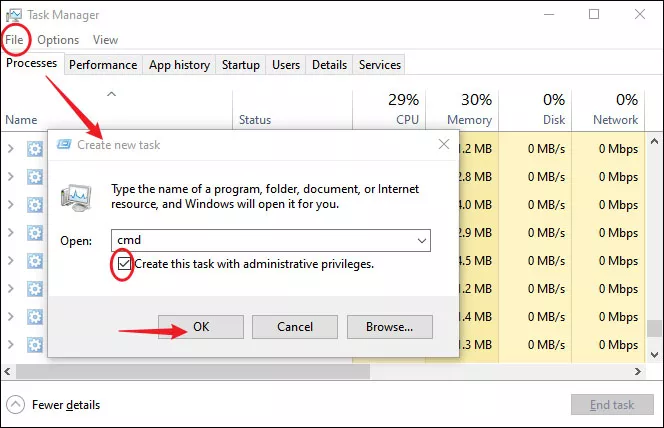
Task: Click gear icon of the 2.8 MB row
Action: coord(35,177)
